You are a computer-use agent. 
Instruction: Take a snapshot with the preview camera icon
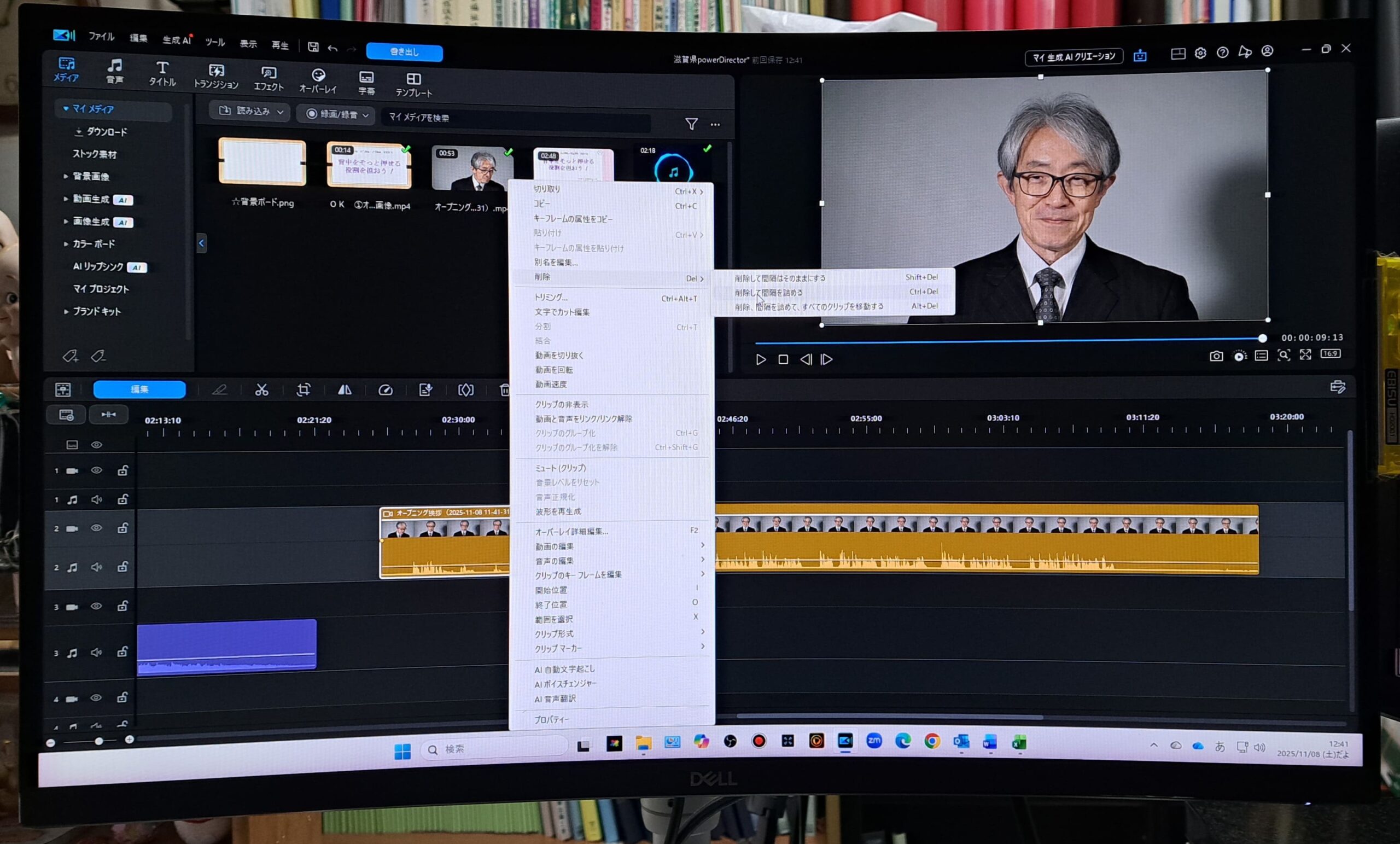(1216, 356)
